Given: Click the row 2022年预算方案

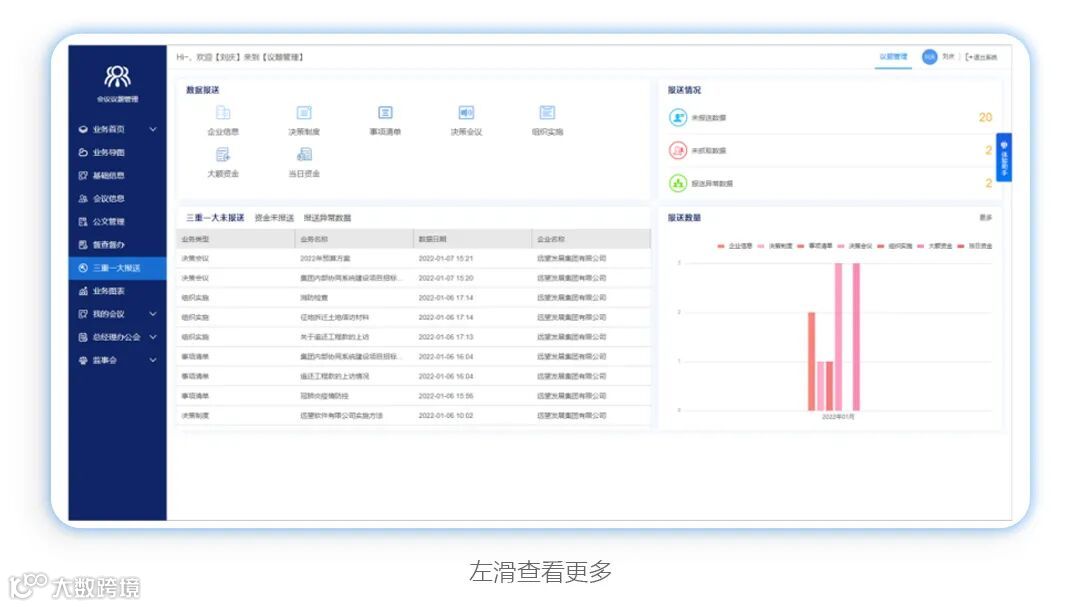Looking at the screenshot, I should point(413,258).
